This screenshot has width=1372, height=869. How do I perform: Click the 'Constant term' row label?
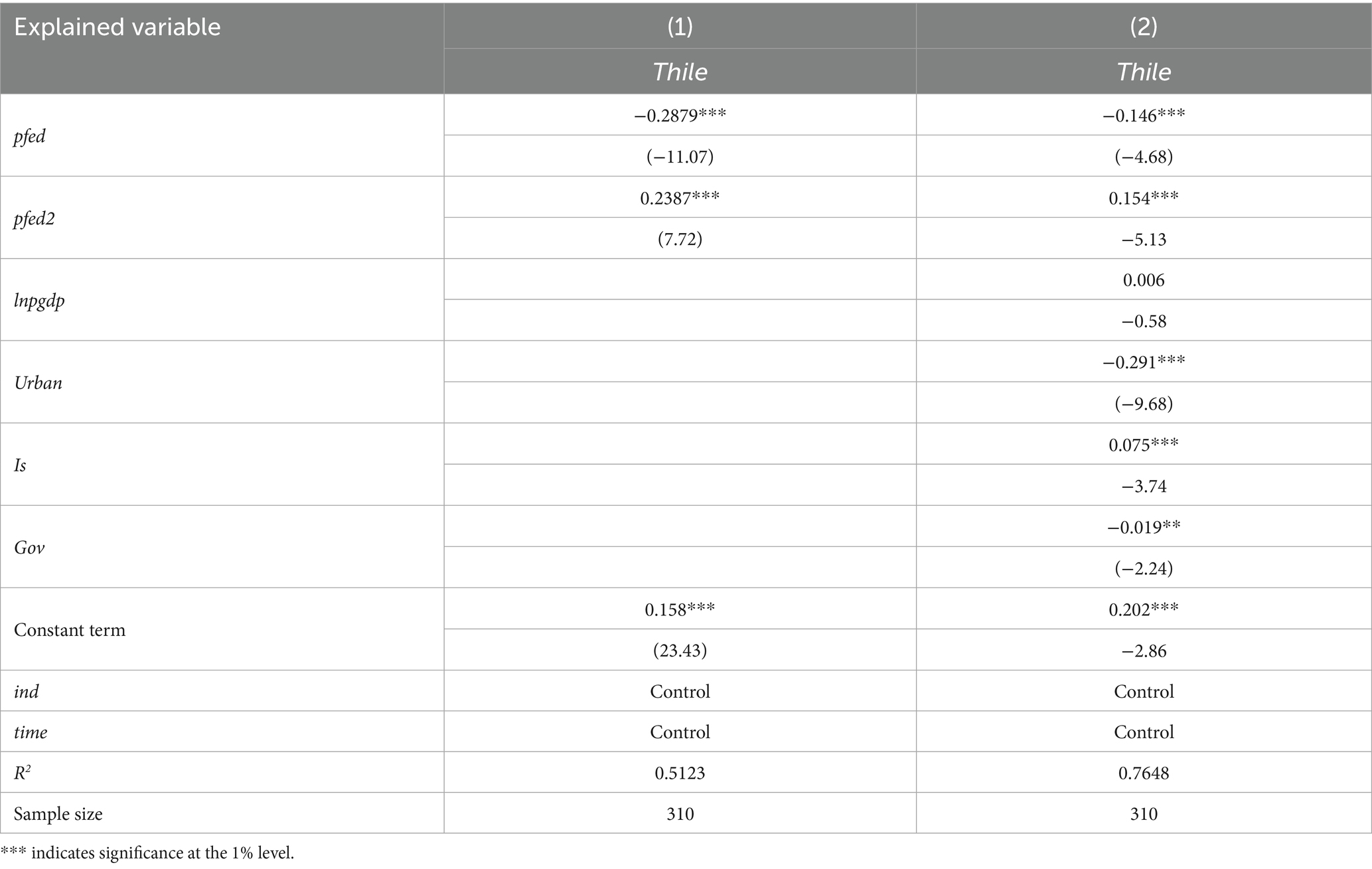[70, 629]
